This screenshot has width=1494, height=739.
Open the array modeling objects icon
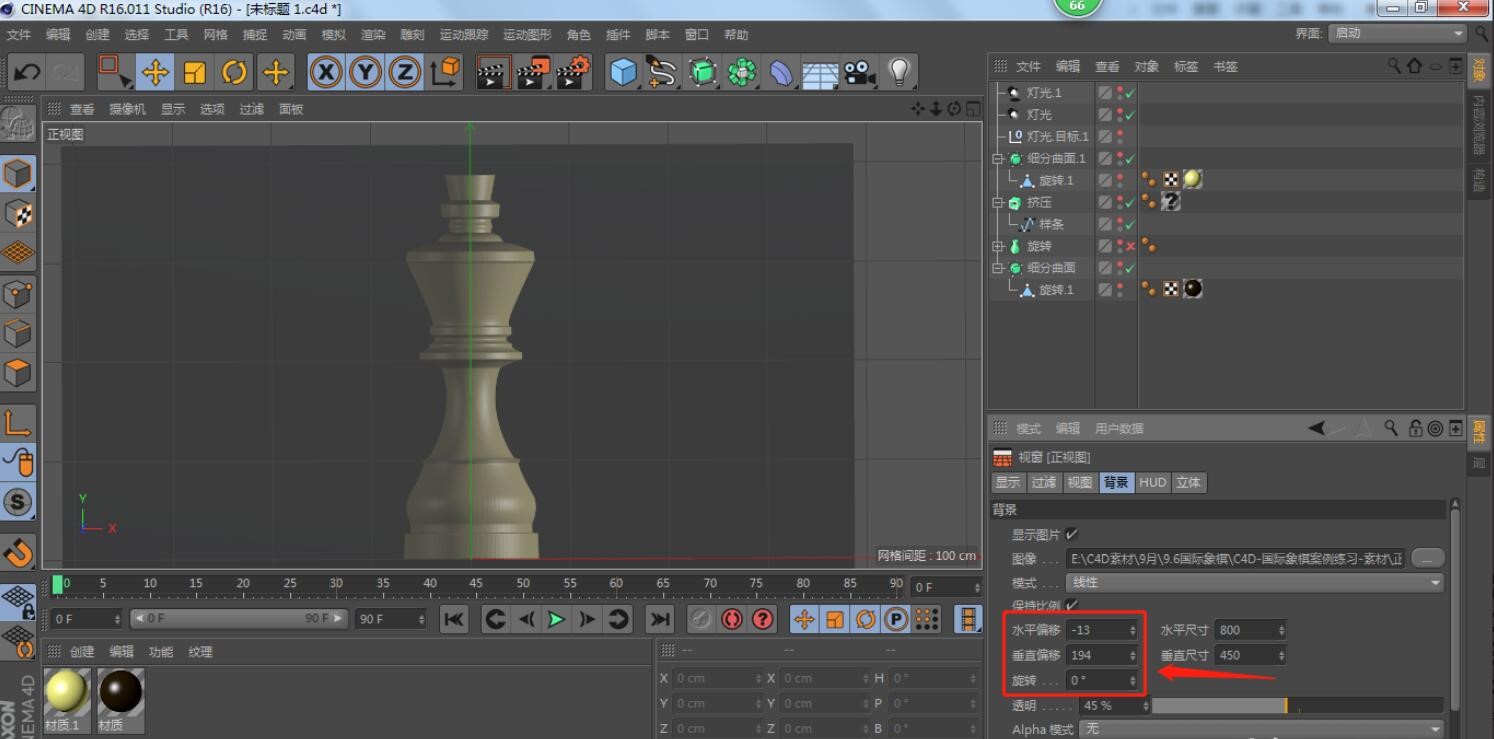click(742, 72)
